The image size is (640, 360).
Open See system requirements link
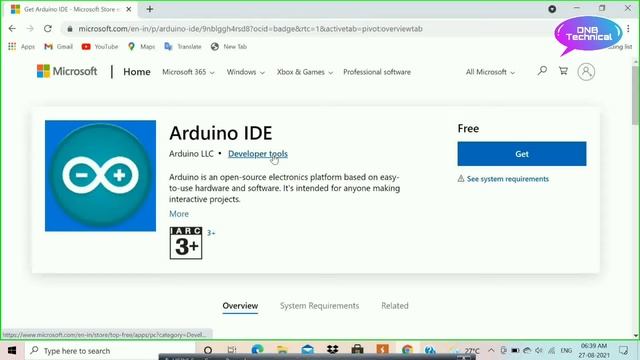(x=507, y=179)
